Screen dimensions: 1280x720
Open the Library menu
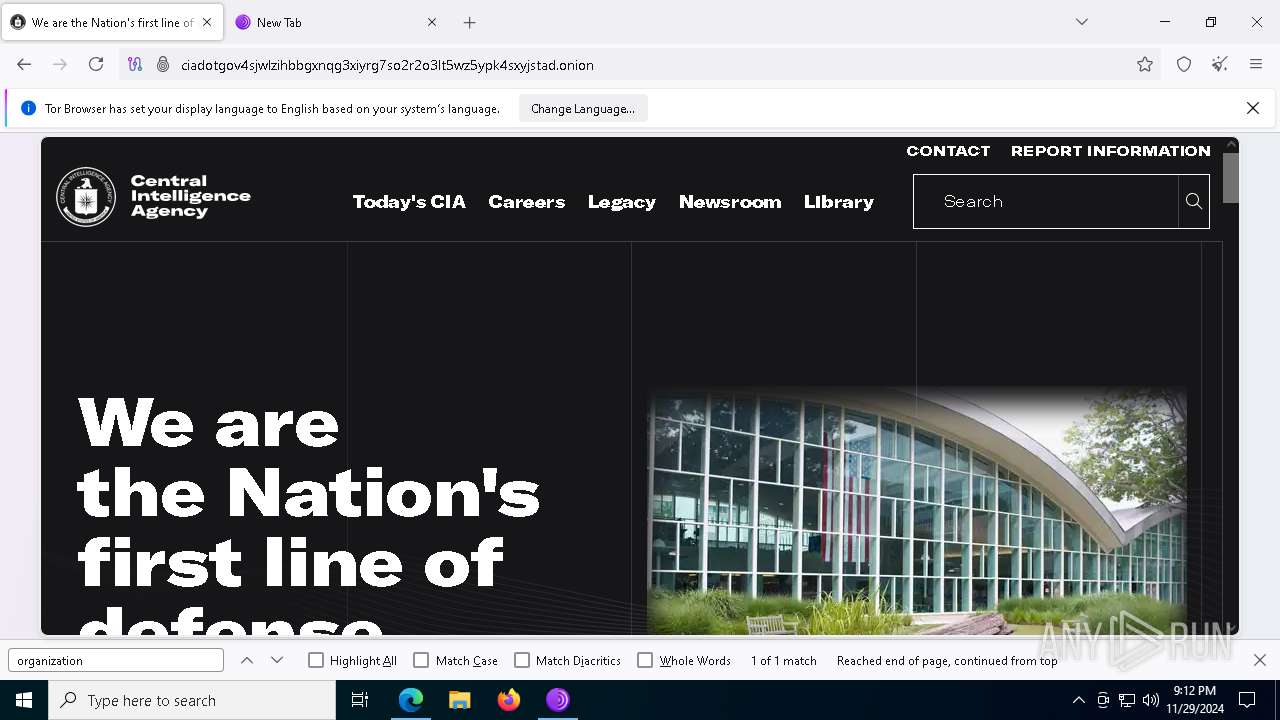[x=839, y=201]
